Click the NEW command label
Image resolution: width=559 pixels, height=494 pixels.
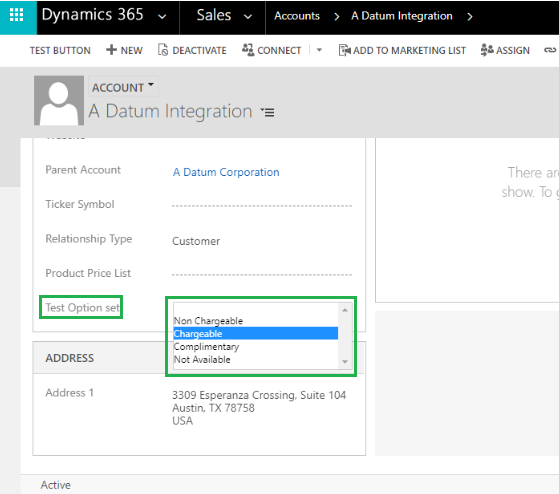tap(132, 51)
